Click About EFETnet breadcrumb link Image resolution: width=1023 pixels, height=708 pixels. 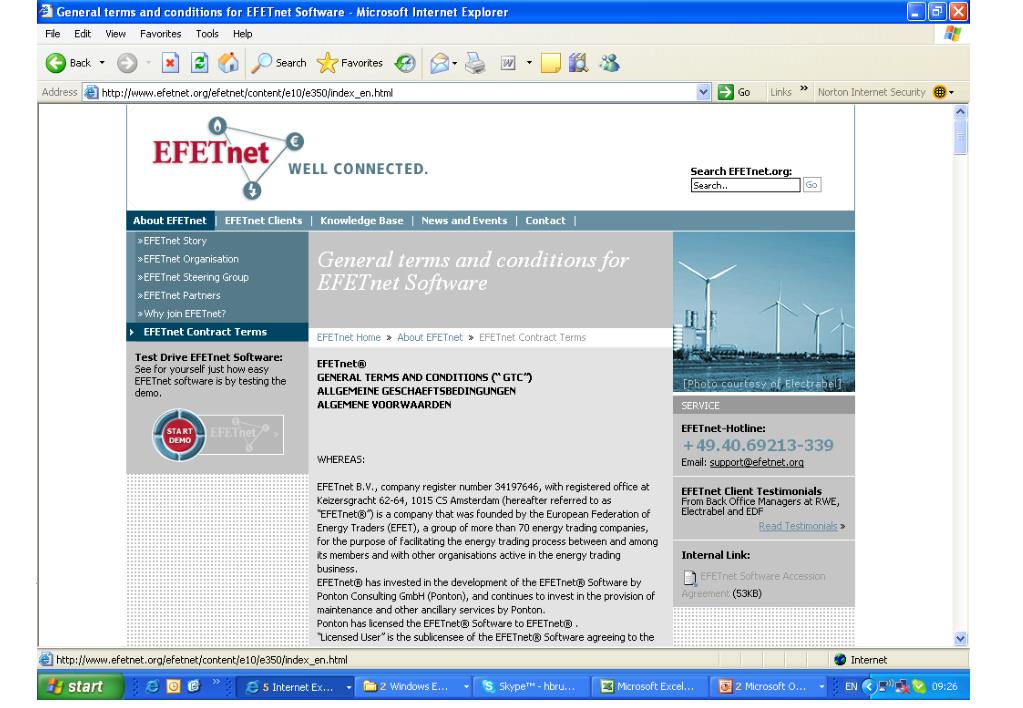(x=429, y=337)
